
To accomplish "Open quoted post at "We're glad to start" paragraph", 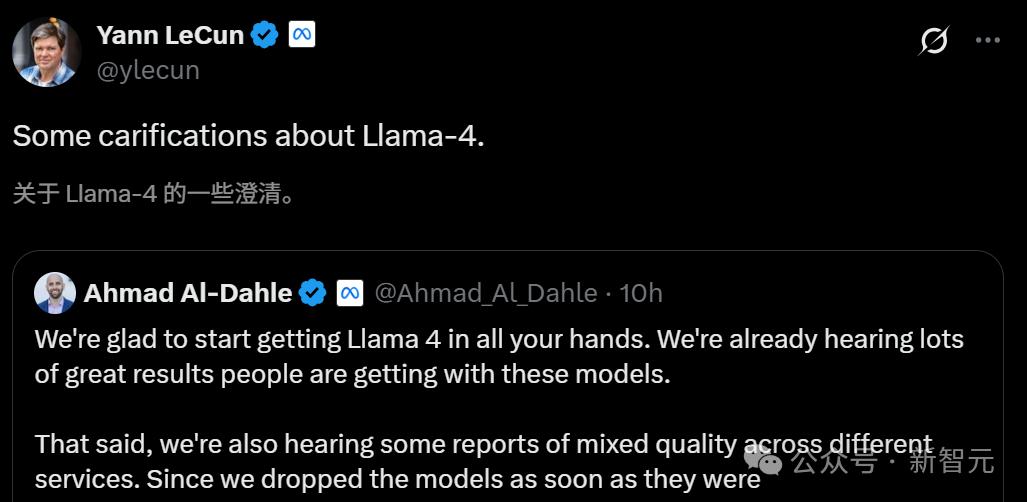I will pos(498,357).
